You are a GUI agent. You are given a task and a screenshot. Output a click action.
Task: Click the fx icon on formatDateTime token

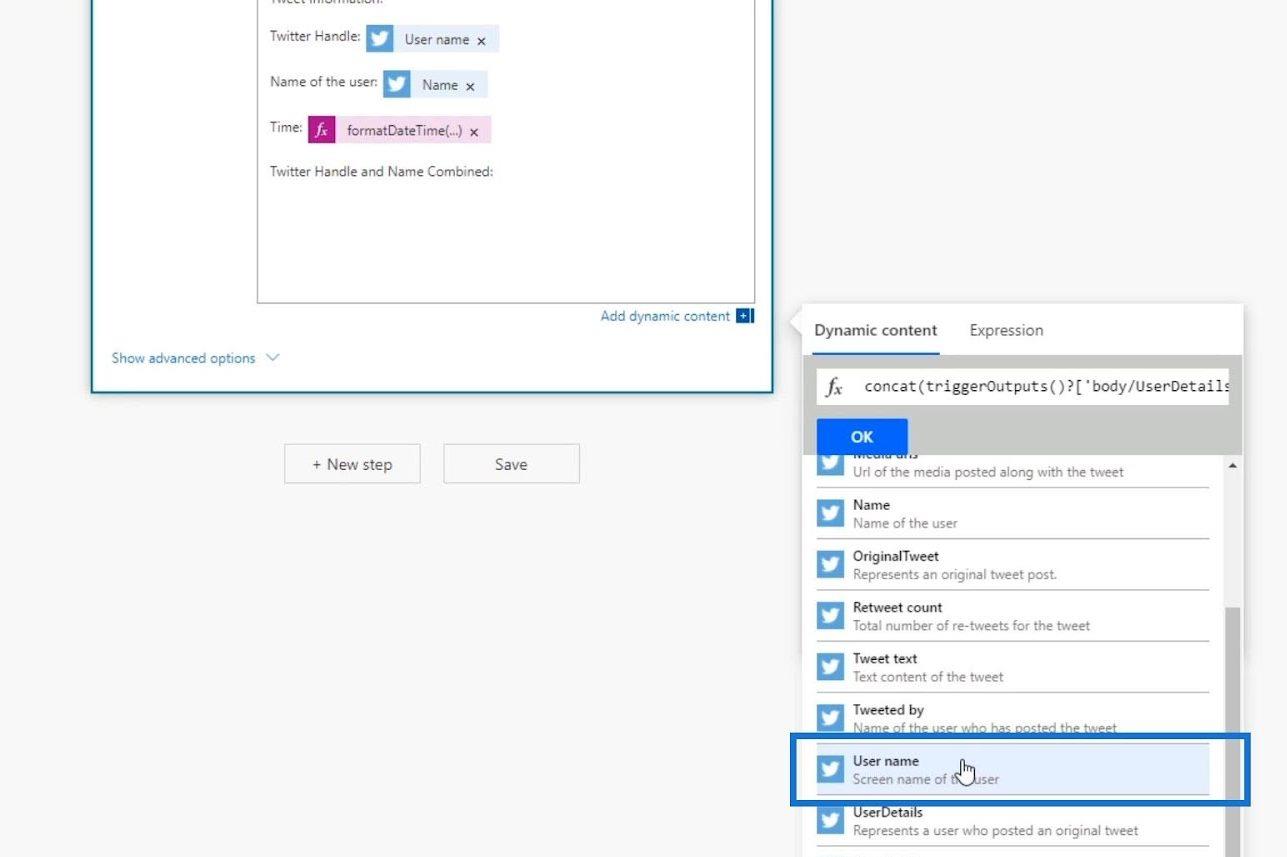pos(321,130)
